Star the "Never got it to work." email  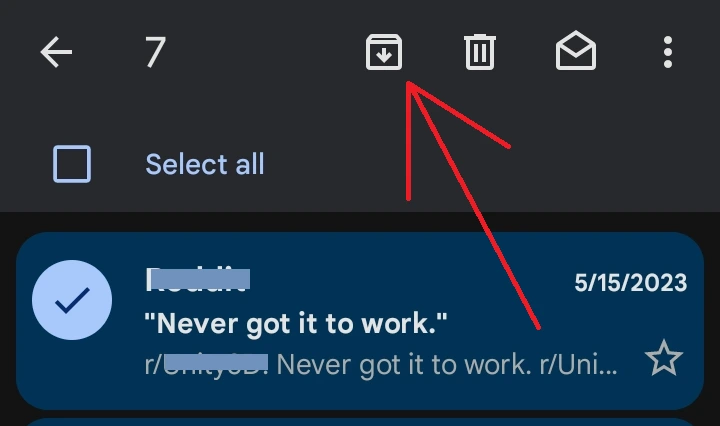(664, 358)
